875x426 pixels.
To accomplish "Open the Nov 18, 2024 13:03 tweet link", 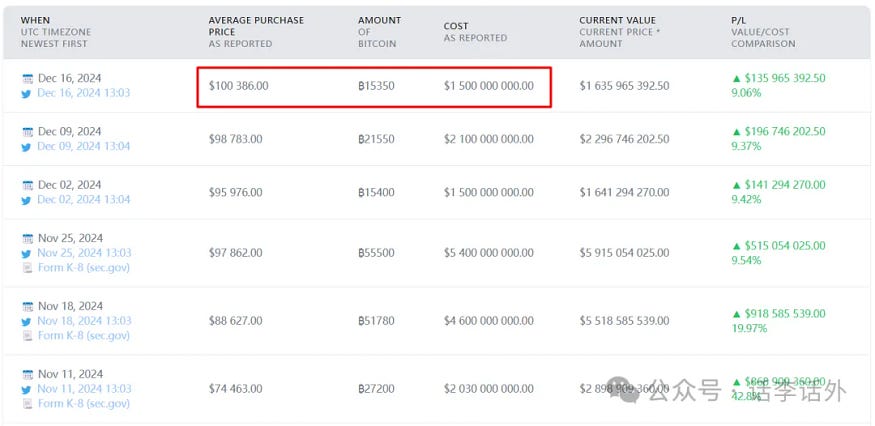I will pos(84,321).
